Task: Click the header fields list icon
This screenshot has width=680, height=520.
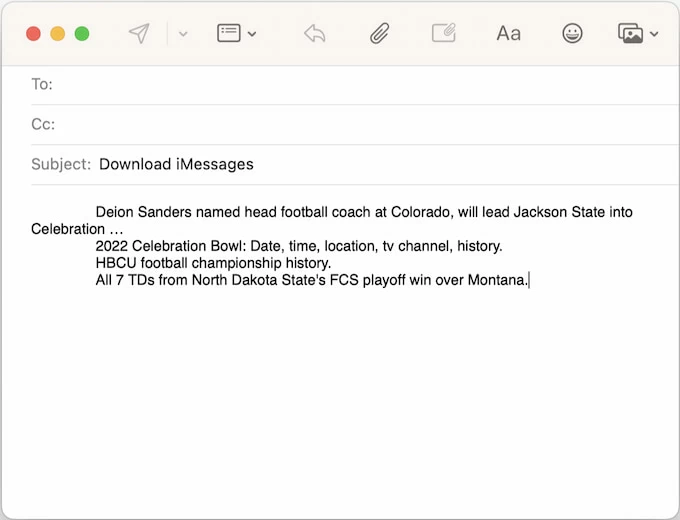Action: (229, 33)
